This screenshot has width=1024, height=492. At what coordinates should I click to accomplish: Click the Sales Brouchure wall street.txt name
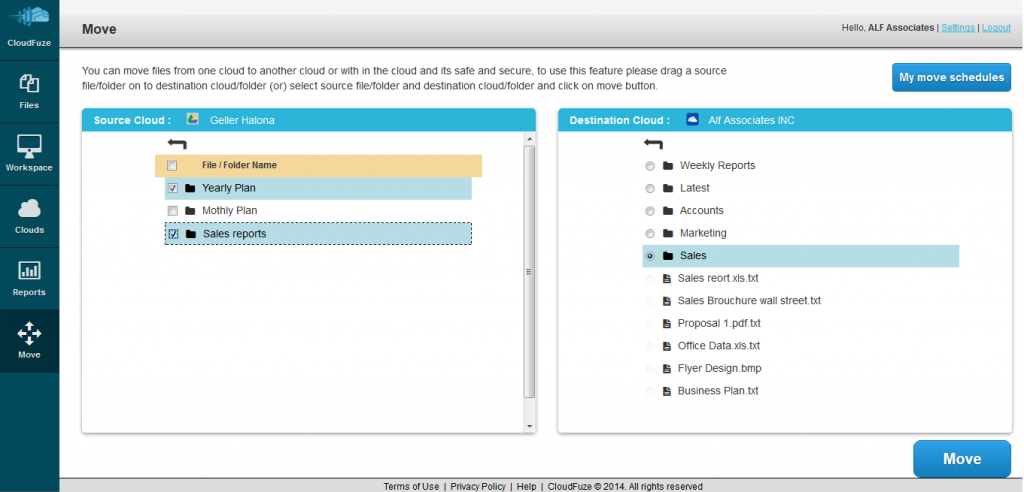click(x=749, y=301)
